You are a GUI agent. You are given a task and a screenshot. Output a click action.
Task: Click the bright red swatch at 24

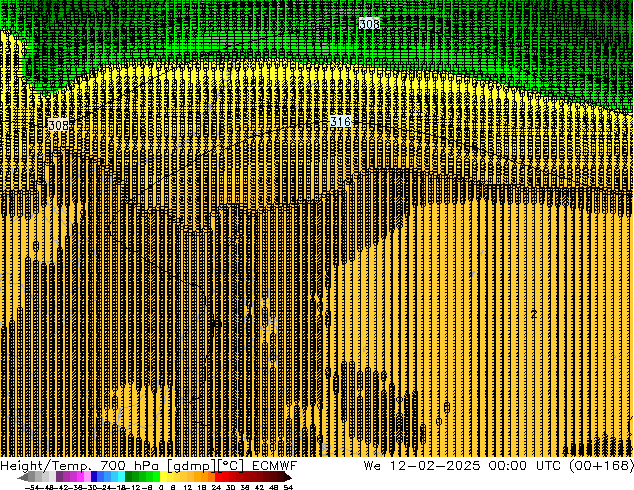pos(218,476)
